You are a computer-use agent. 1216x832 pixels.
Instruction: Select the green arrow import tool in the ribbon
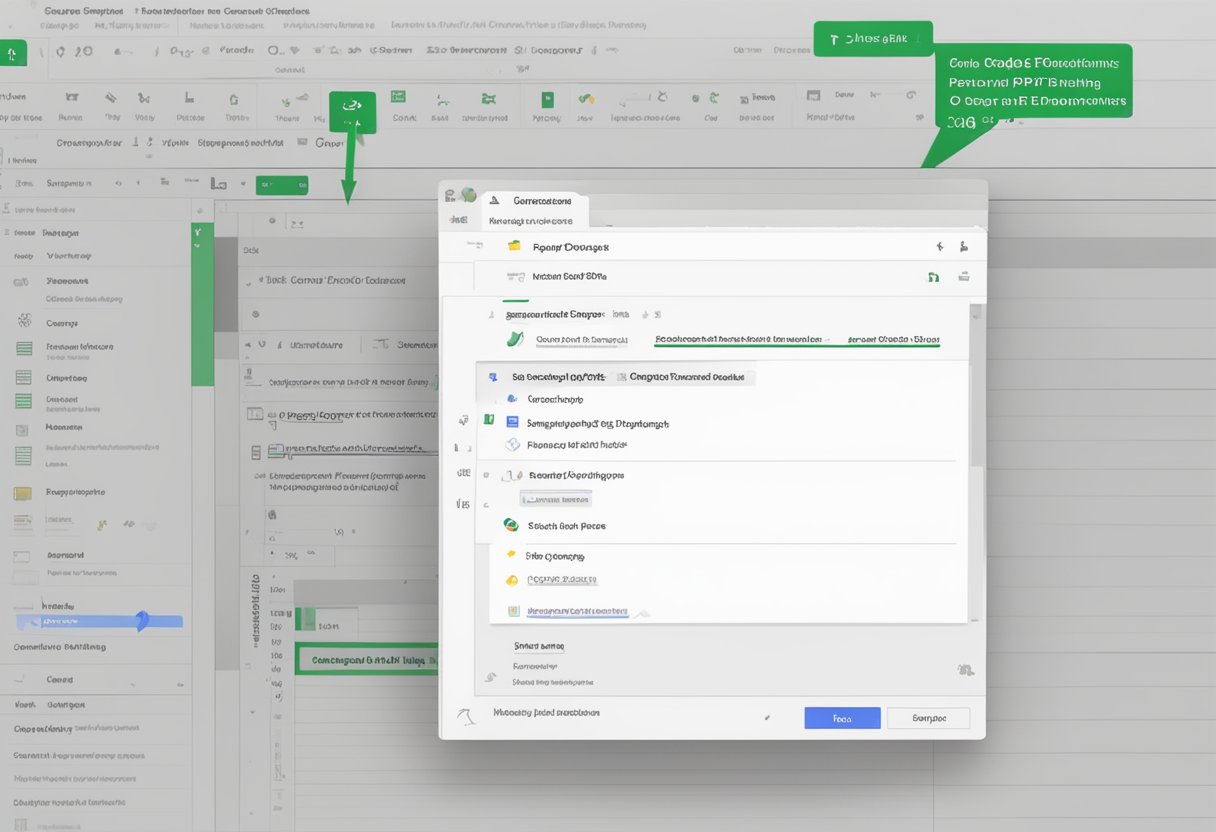tap(351, 108)
